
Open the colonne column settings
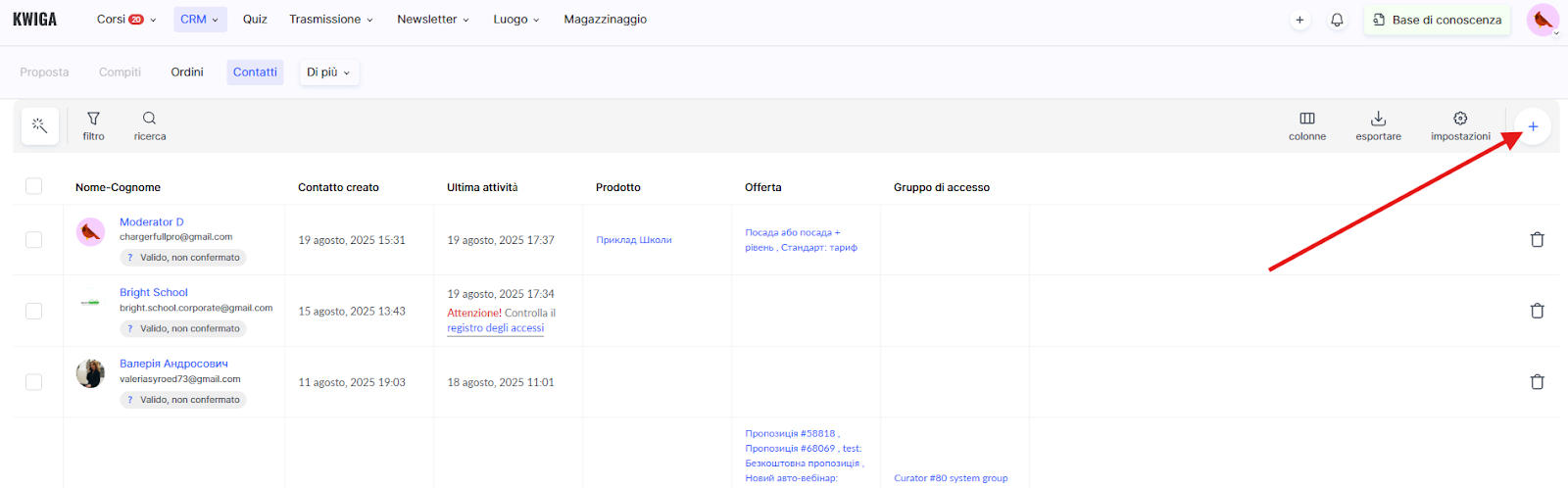pyautogui.click(x=1306, y=125)
